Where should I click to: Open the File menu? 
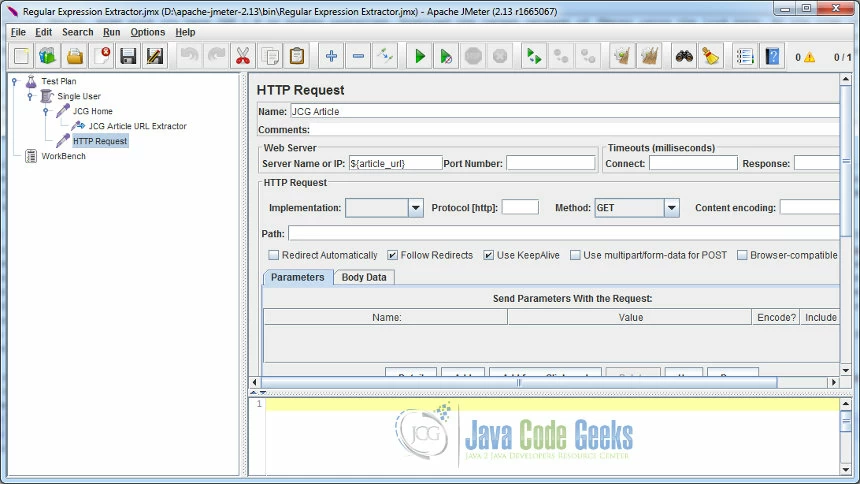tap(18, 32)
